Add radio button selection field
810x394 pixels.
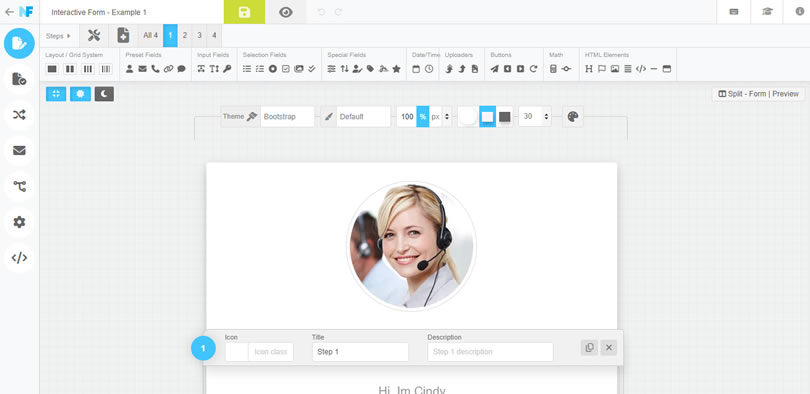click(x=273, y=69)
